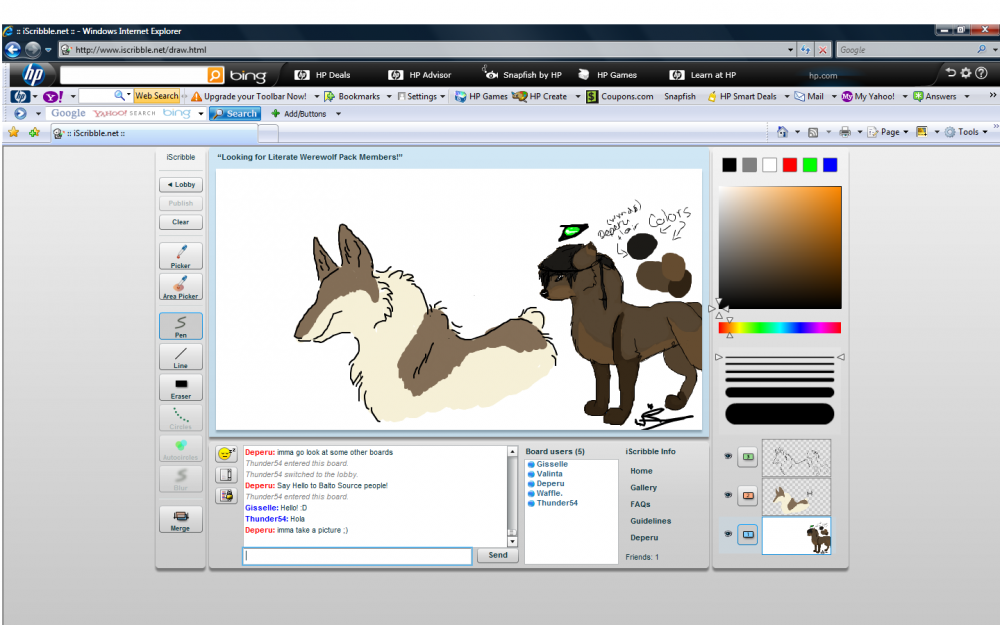The image size is (1000, 625).
Task: Select layer 2 number button
Action: tap(747, 496)
